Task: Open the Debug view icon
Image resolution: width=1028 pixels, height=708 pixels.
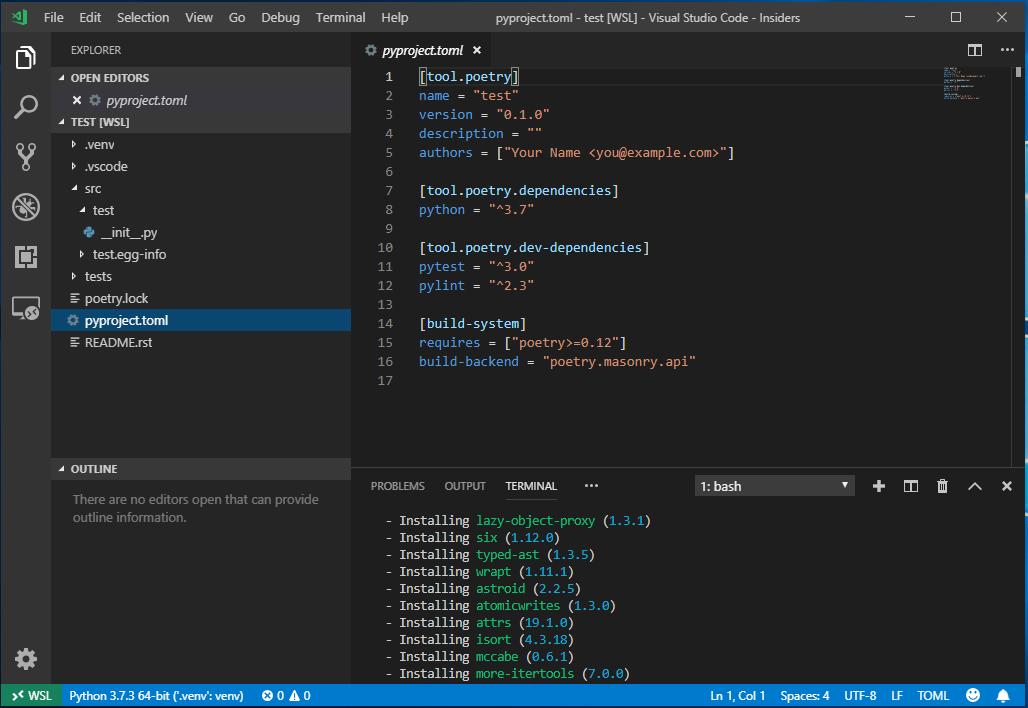Action: [26, 207]
